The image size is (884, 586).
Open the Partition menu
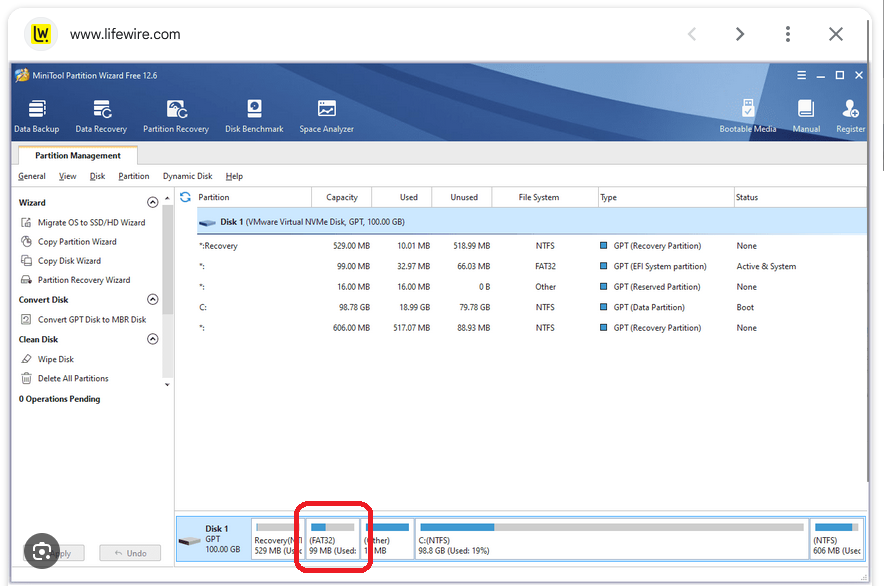(134, 177)
